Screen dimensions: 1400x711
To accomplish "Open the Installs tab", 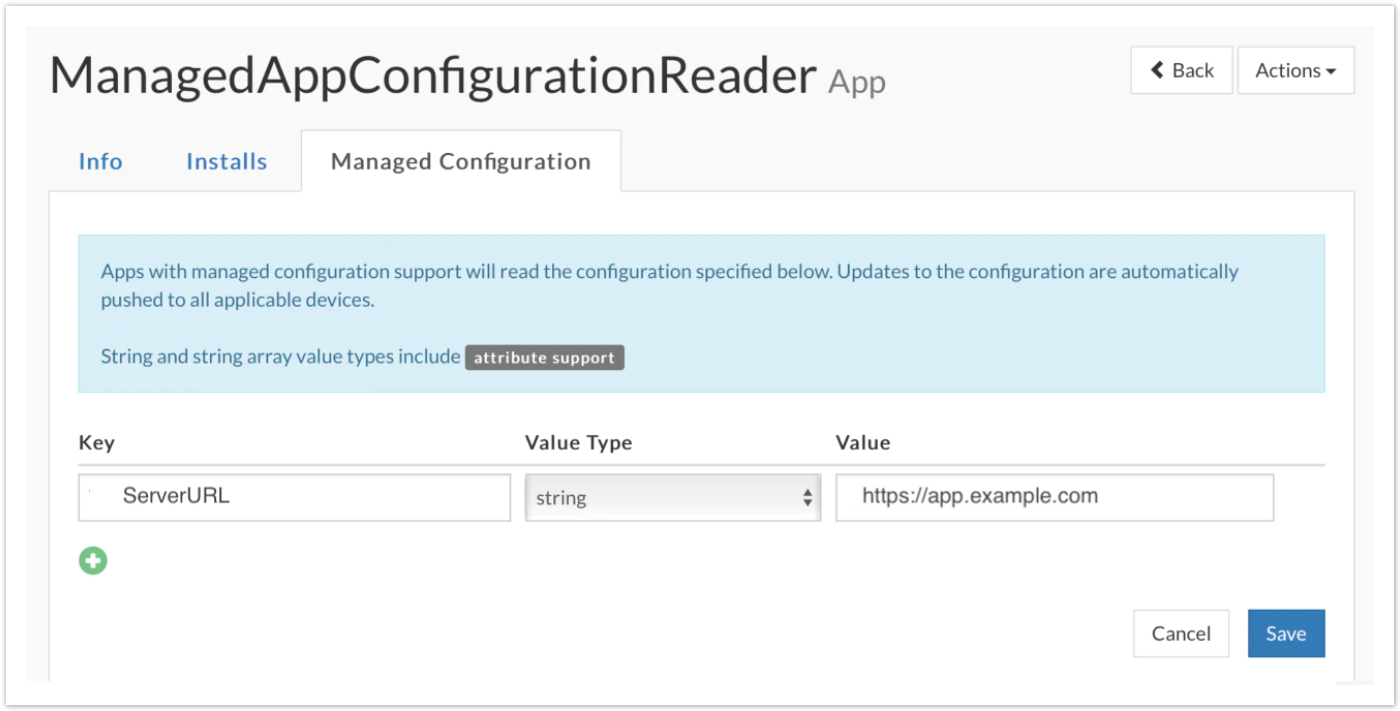I will point(226,161).
